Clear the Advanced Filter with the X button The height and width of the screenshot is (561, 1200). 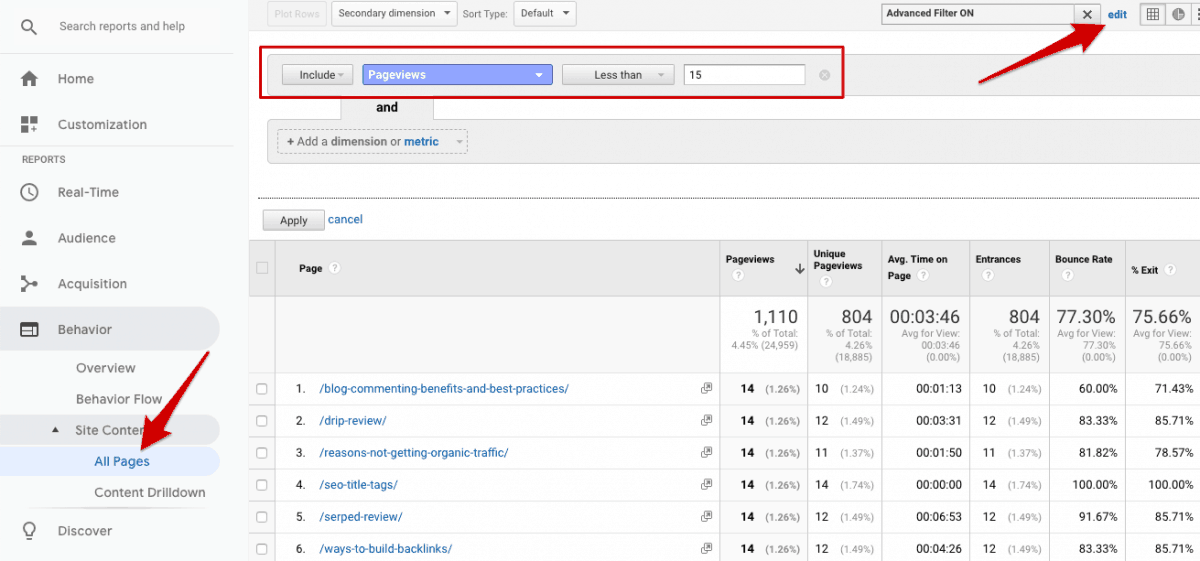coord(1087,14)
